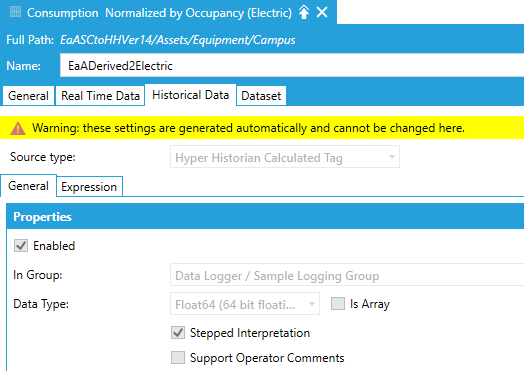Click the up-arrow pin icon in the tab header
The height and width of the screenshot is (371, 524).
tap(304, 12)
